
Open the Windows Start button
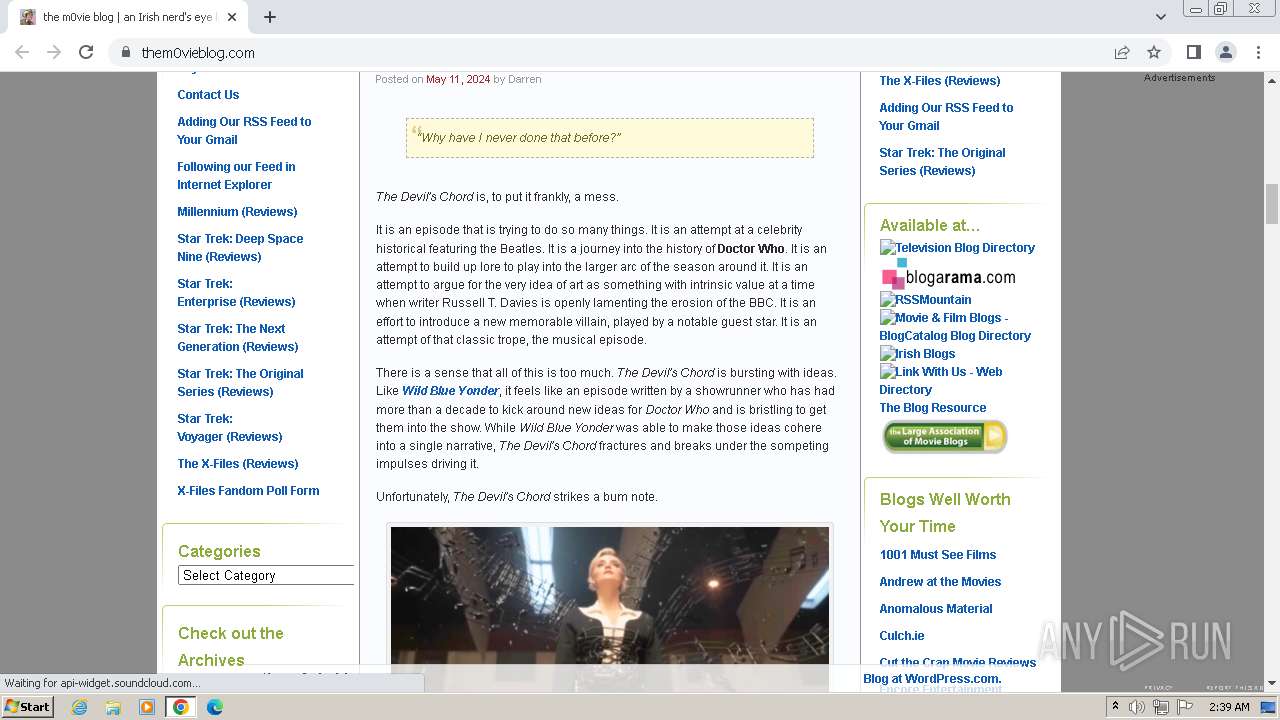[27, 706]
